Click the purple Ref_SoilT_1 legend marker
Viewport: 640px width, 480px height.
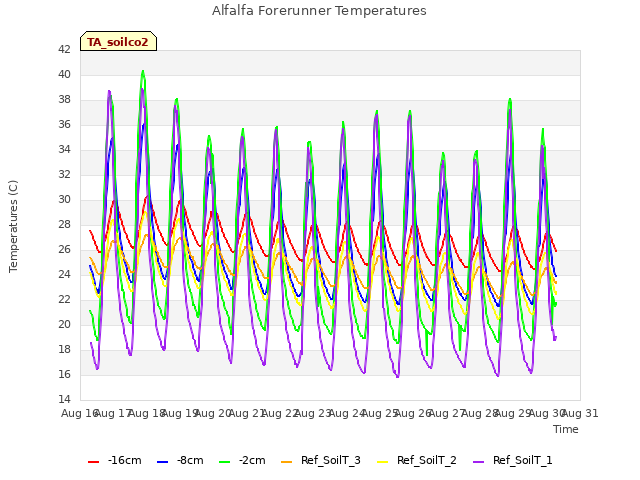pyautogui.click(x=478, y=462)
